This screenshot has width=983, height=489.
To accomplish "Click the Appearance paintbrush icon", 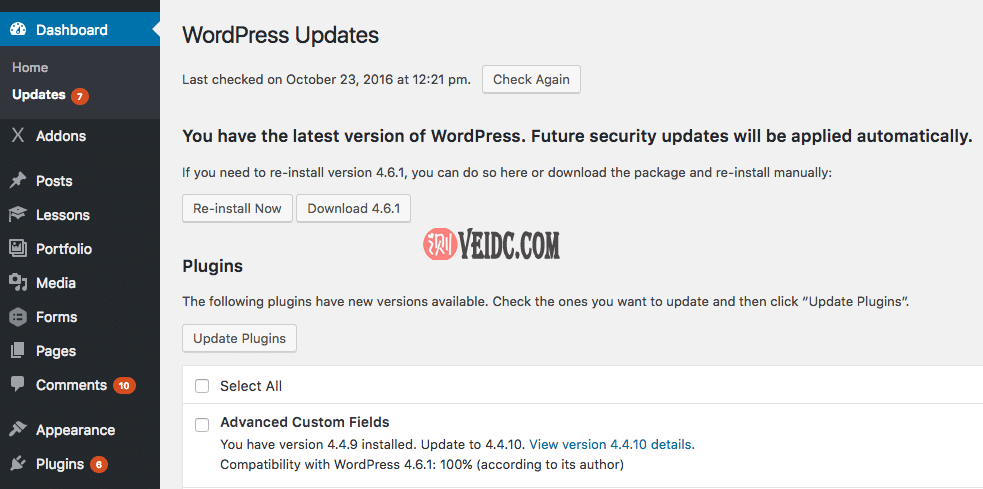I will pyautogui.click(x=18, y=430).
